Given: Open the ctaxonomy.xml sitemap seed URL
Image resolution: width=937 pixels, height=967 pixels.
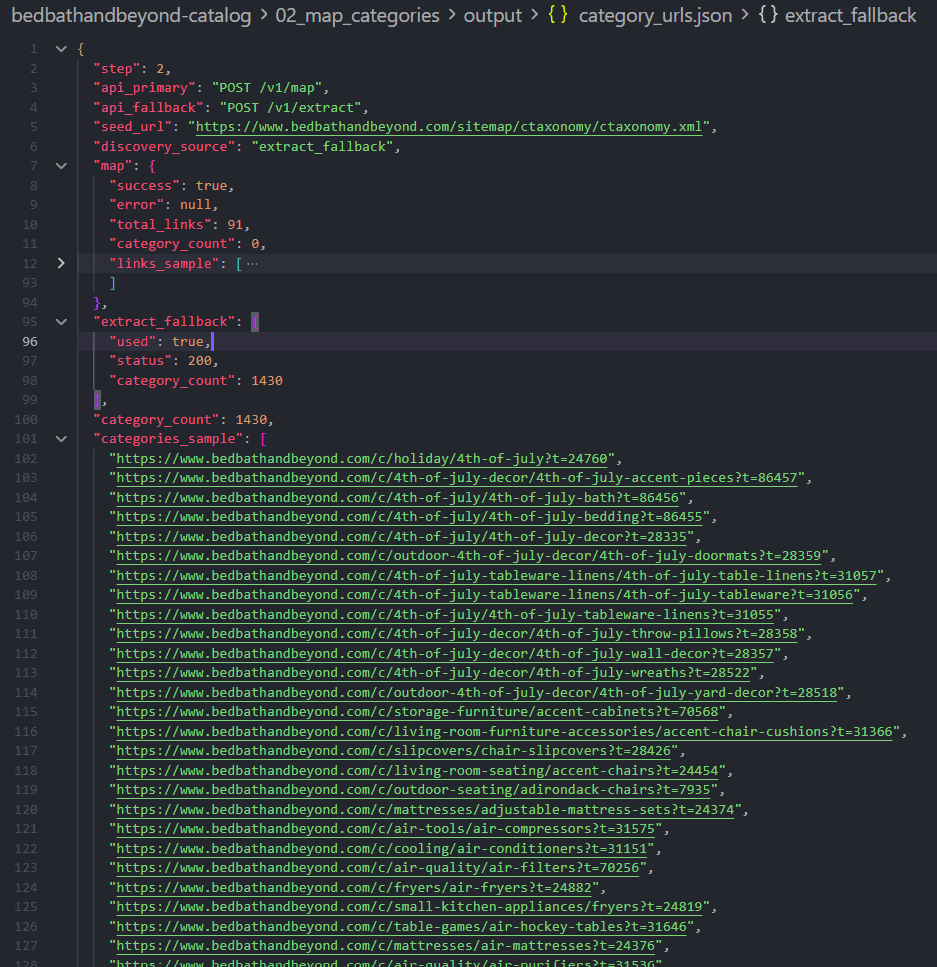Looking at the screenshot, I should click(448, 127).
